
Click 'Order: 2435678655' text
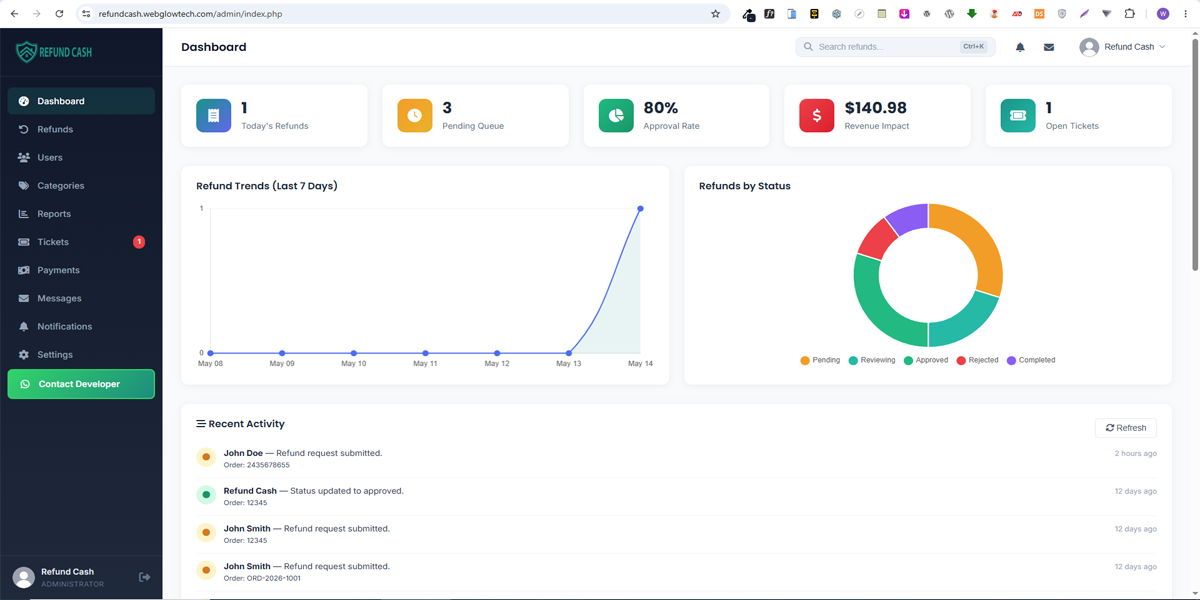256,465
